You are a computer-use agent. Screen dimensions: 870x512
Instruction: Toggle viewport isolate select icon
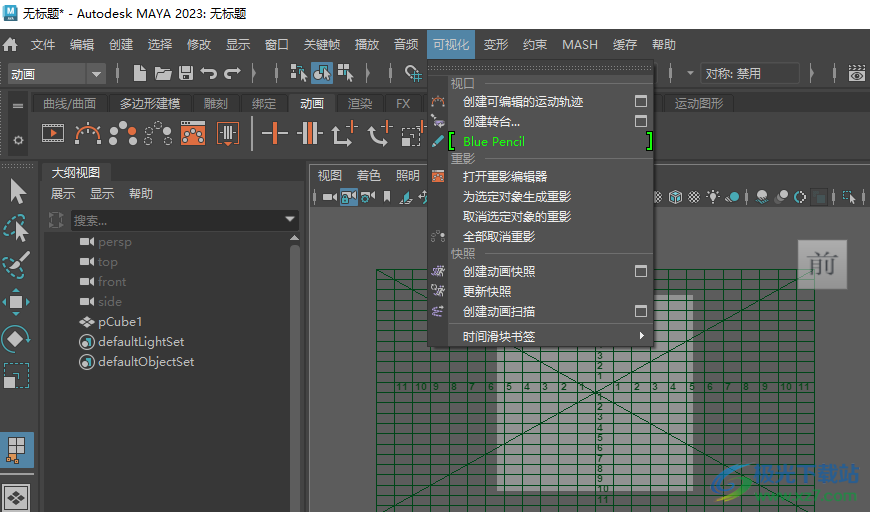849,197
